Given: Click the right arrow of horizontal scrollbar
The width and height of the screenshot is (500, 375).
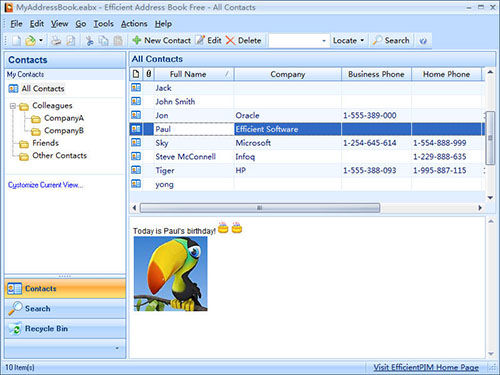Looking at the screenshot, I should click(x=480, y=208).
